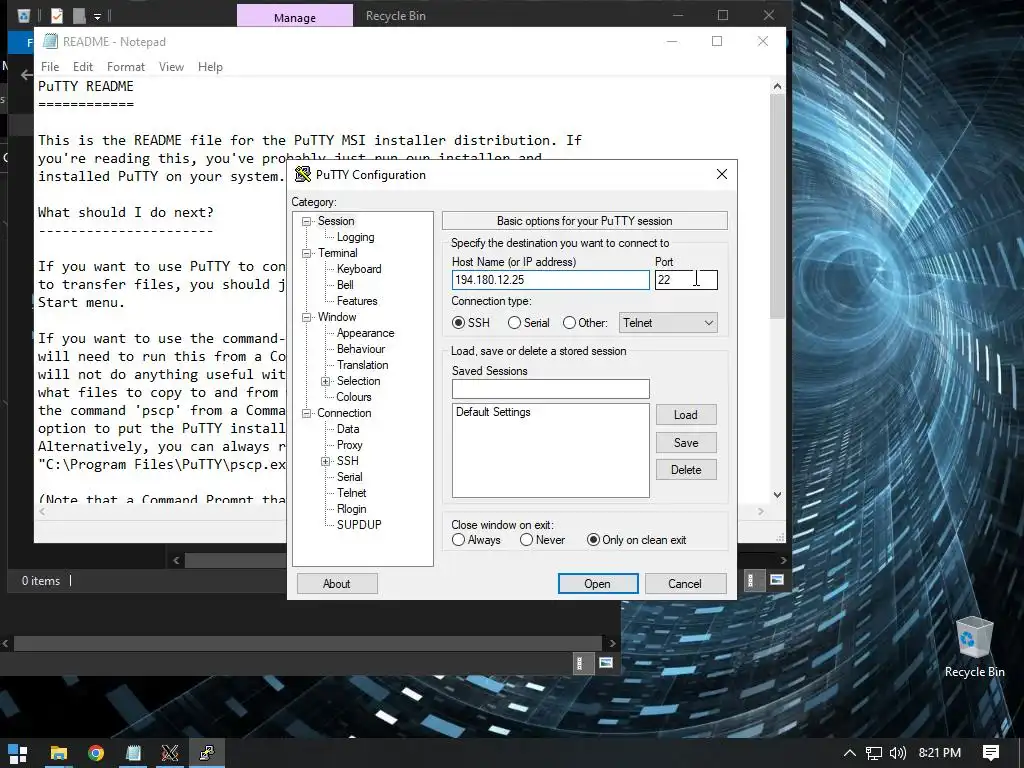Select Bell in the category tree
Viewport: 1024px width, 768px height.
coord(345,285)
